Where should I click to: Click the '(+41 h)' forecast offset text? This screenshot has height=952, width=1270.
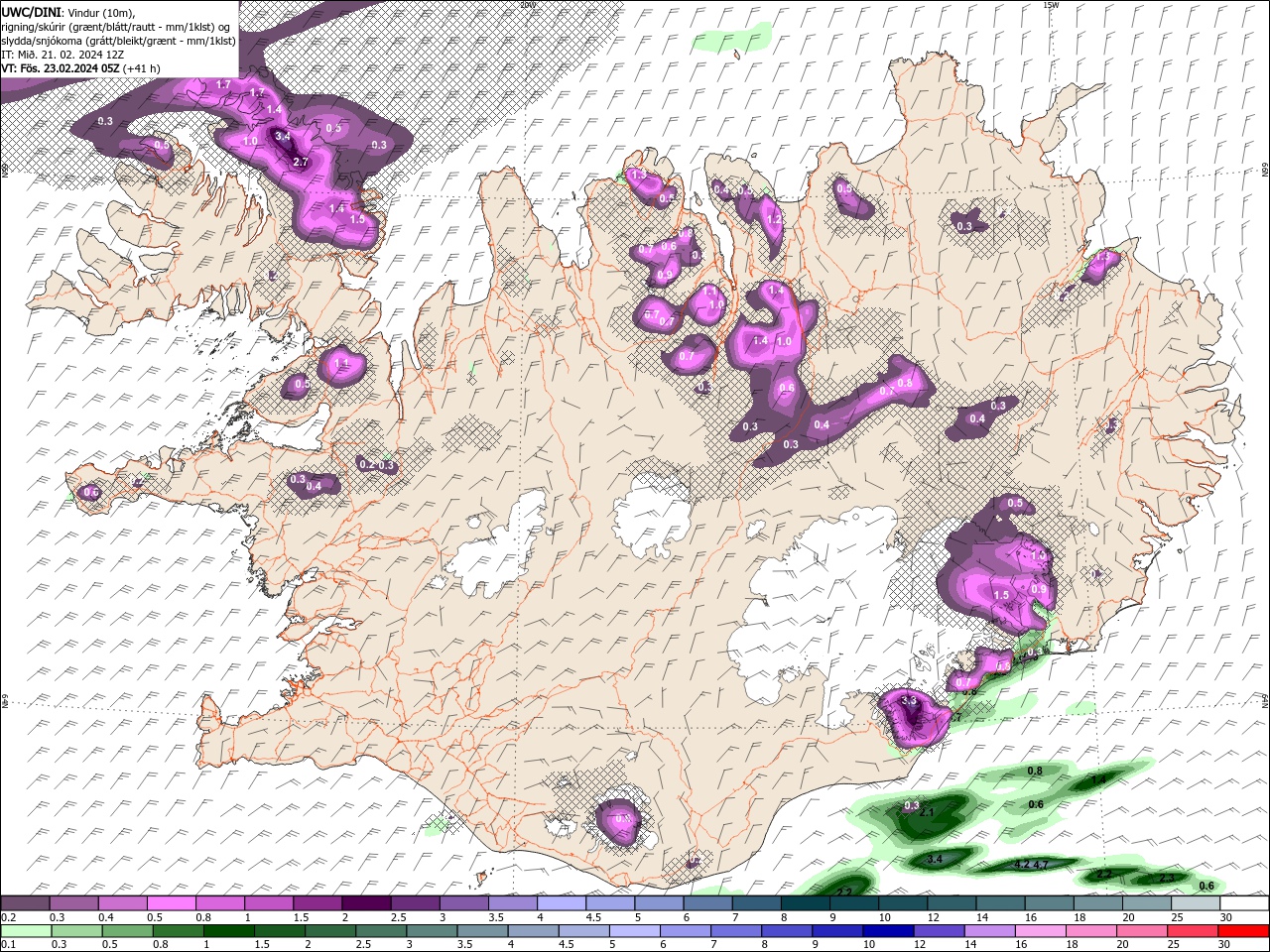(x=142, y=68)
